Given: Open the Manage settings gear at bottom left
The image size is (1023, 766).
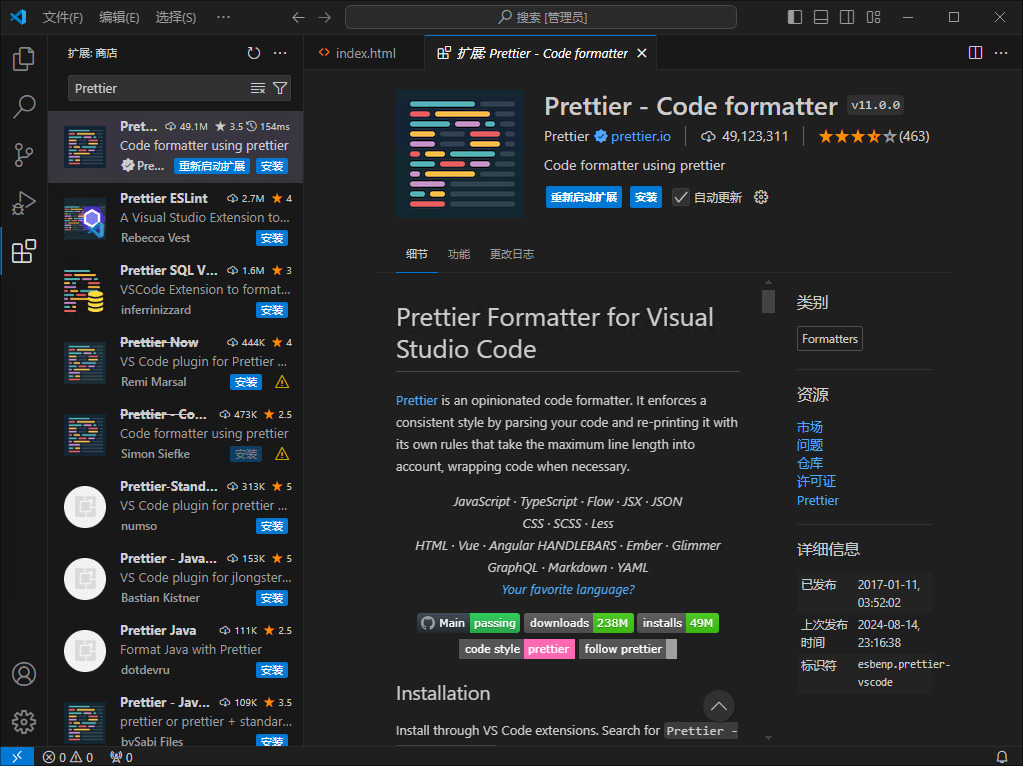Looking at the screenshot, I should [24, 722].
